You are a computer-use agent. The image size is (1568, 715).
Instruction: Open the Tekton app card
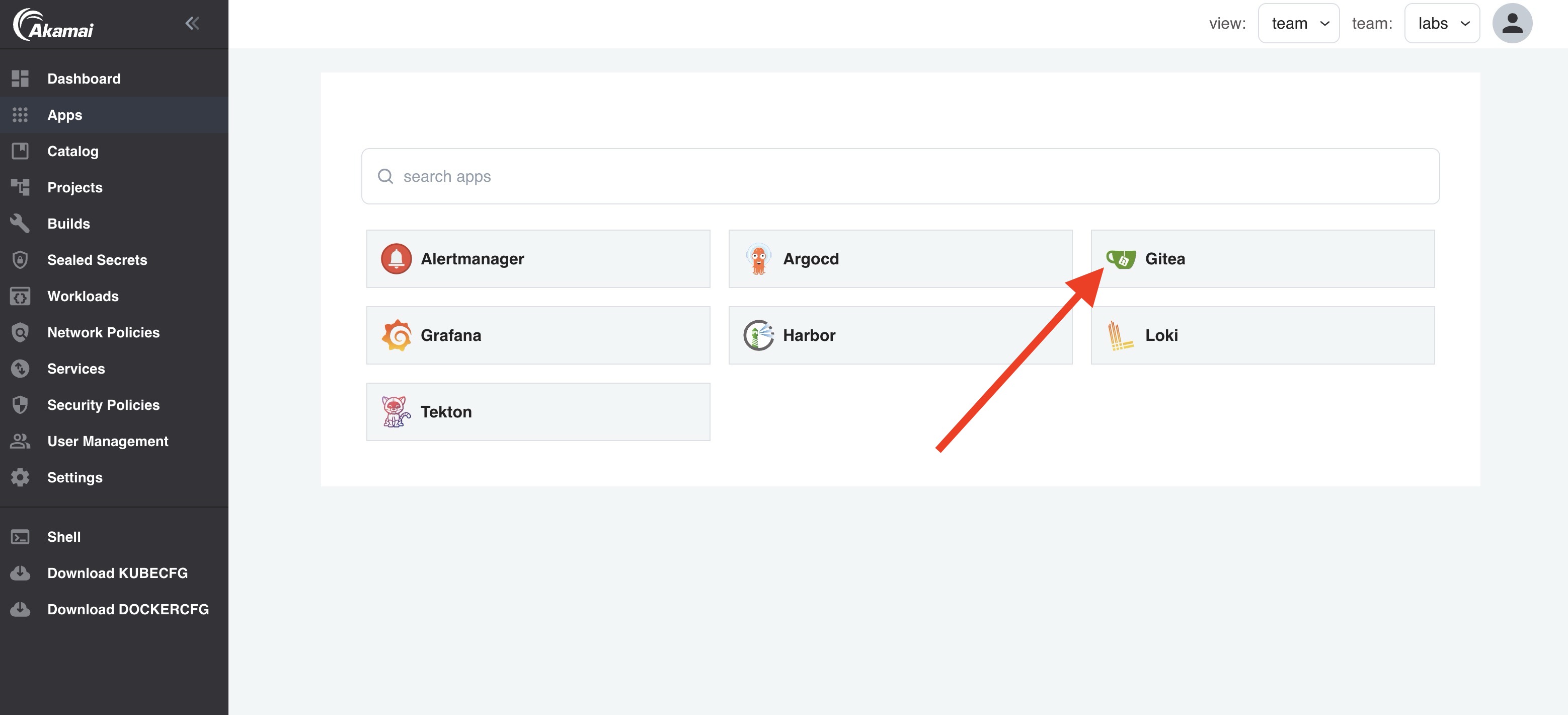click(x=538, y=412)
